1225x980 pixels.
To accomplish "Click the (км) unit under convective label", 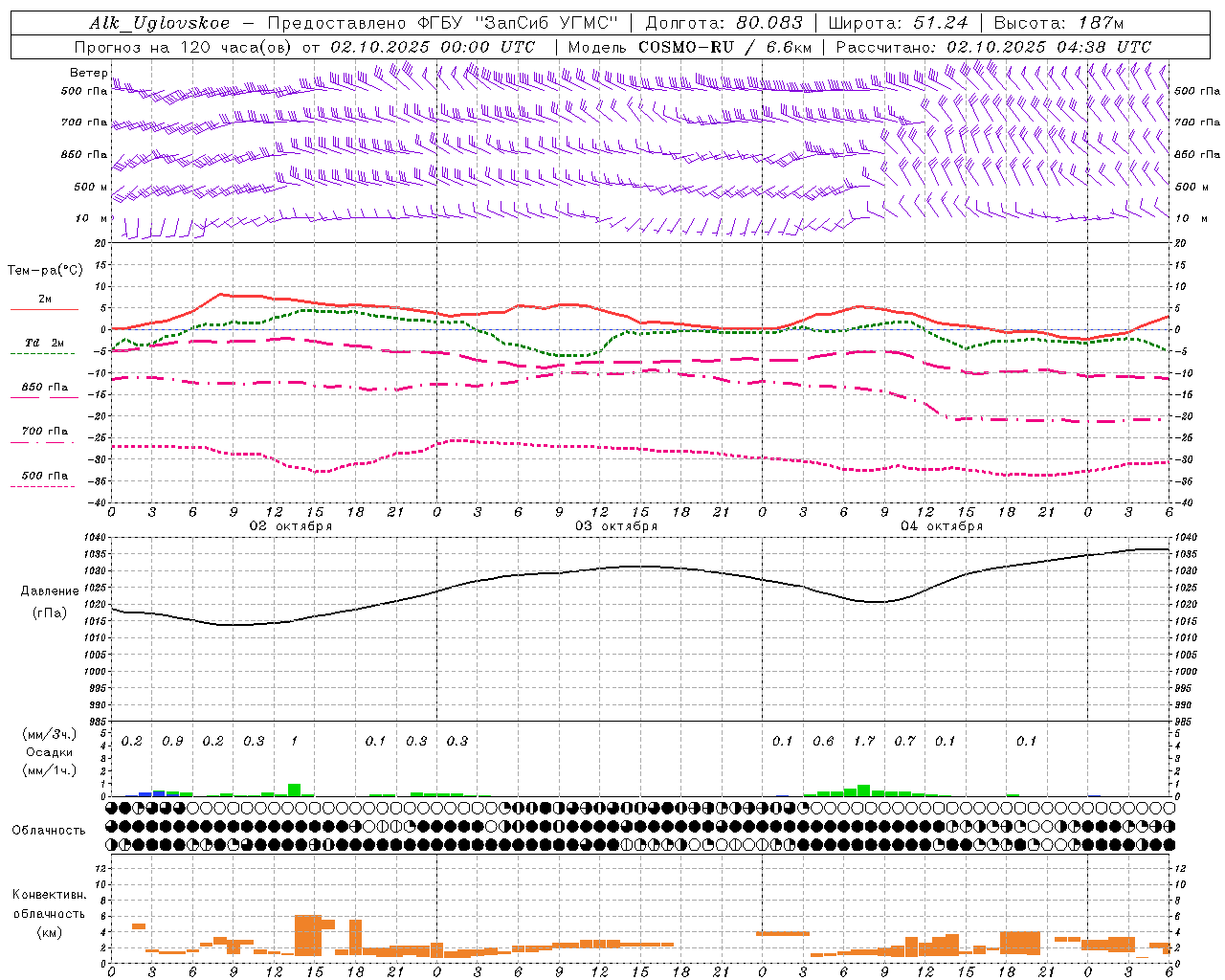I will (x=50, y=931).
